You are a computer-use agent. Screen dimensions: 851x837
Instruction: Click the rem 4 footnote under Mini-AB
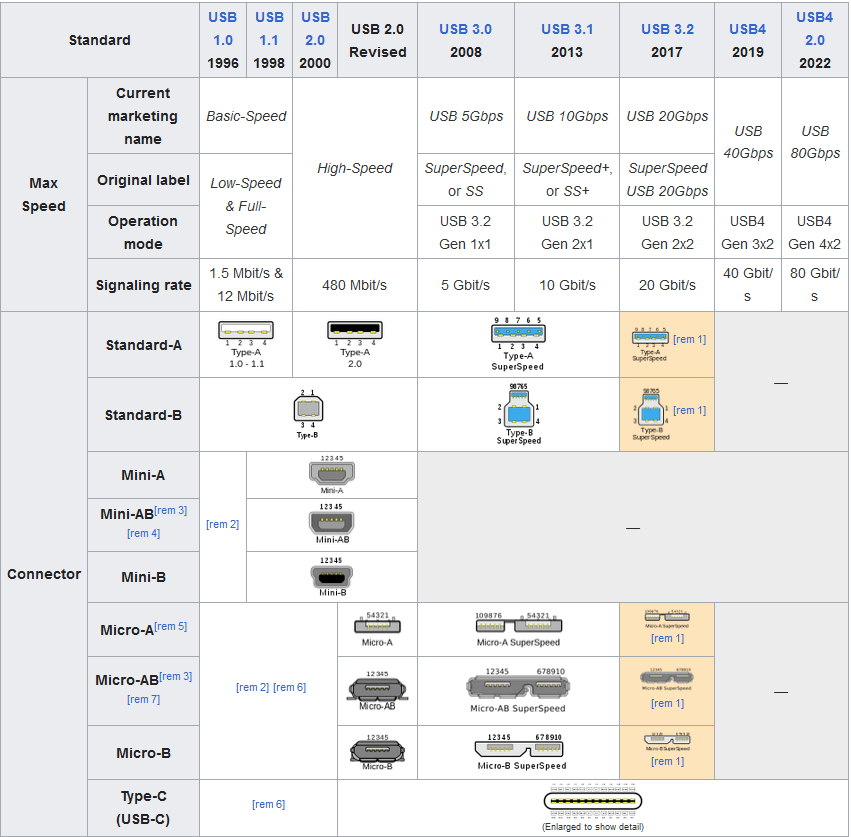coord(144,533)
